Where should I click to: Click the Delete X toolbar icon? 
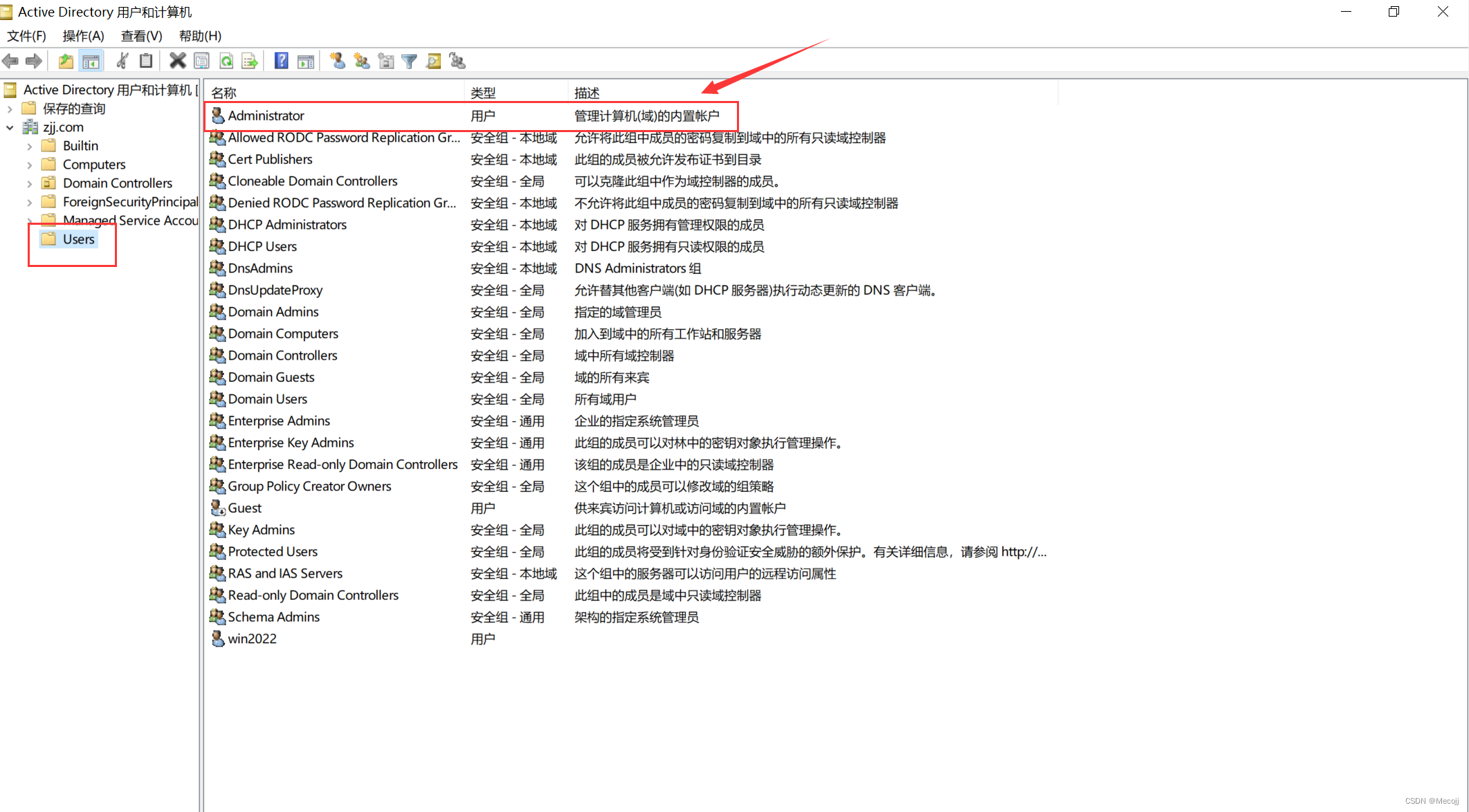click(x=177, y=62)
